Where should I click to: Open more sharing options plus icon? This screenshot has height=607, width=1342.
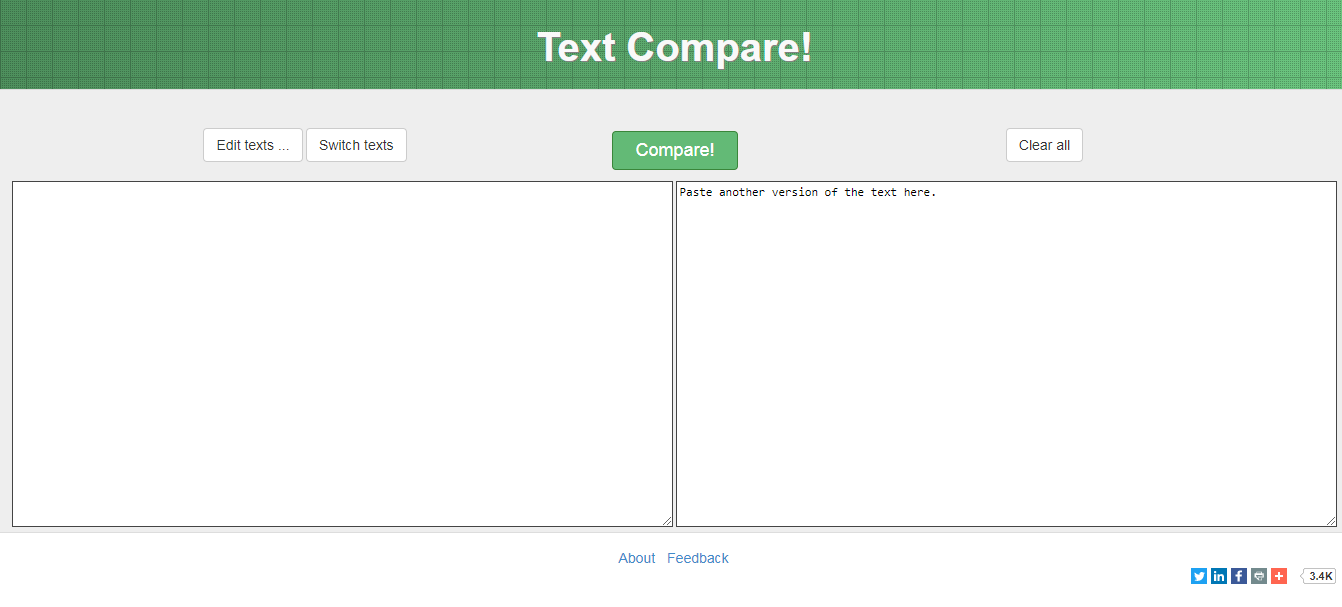coord(1279,576)
